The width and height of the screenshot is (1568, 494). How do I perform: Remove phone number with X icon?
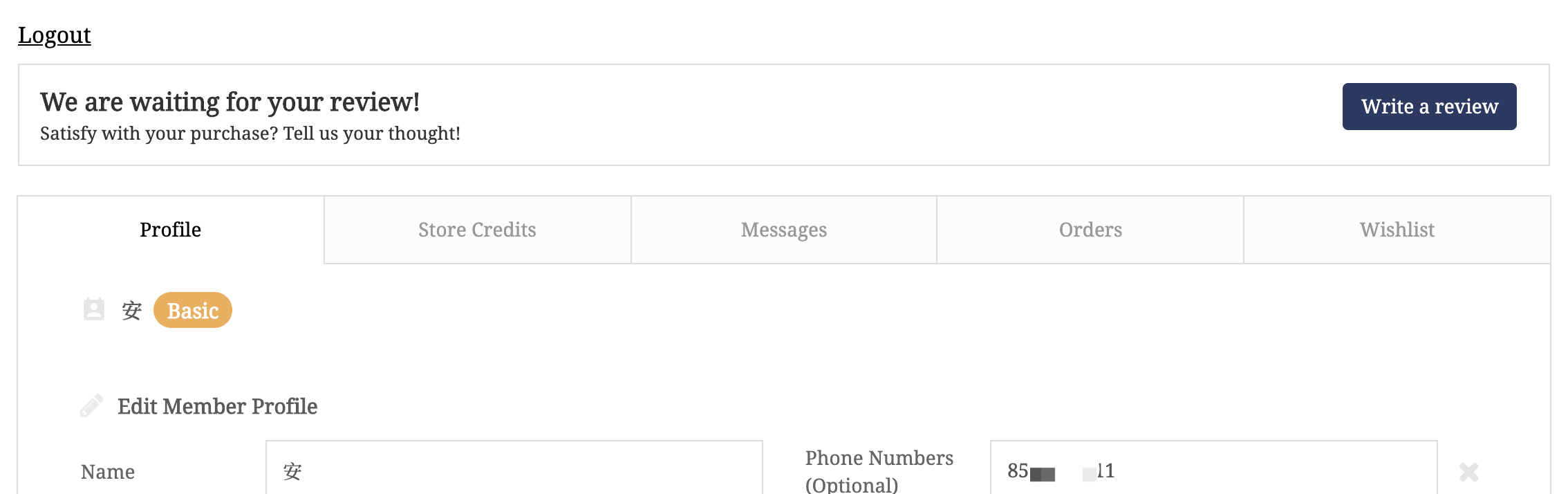click(1469, 472)
